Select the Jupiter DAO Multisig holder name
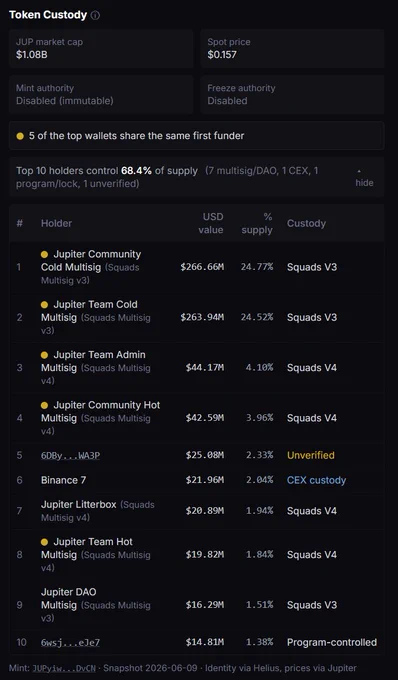The height and width of the screenshot is (680, 398). coord(69,598)
